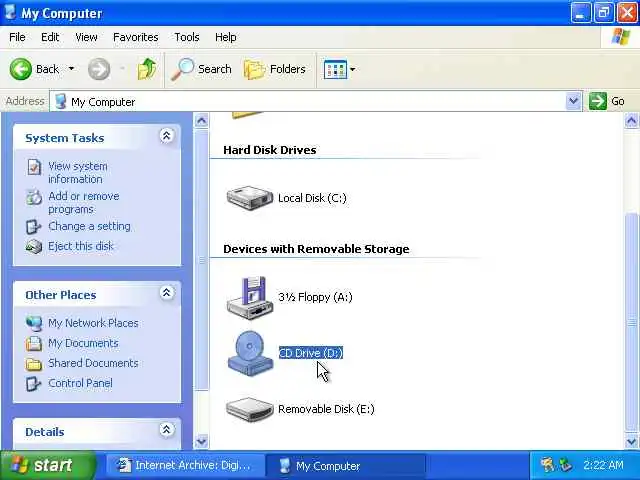Open Control Panel link
Viewport: 640px width, 480px height.
point(80,383)
